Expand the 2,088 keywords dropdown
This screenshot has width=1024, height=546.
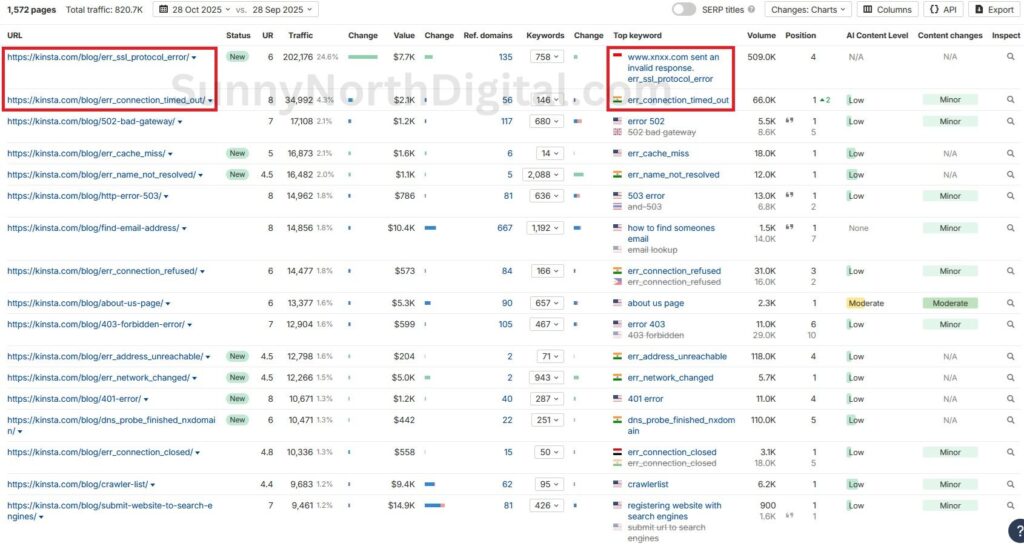(543, 175)
